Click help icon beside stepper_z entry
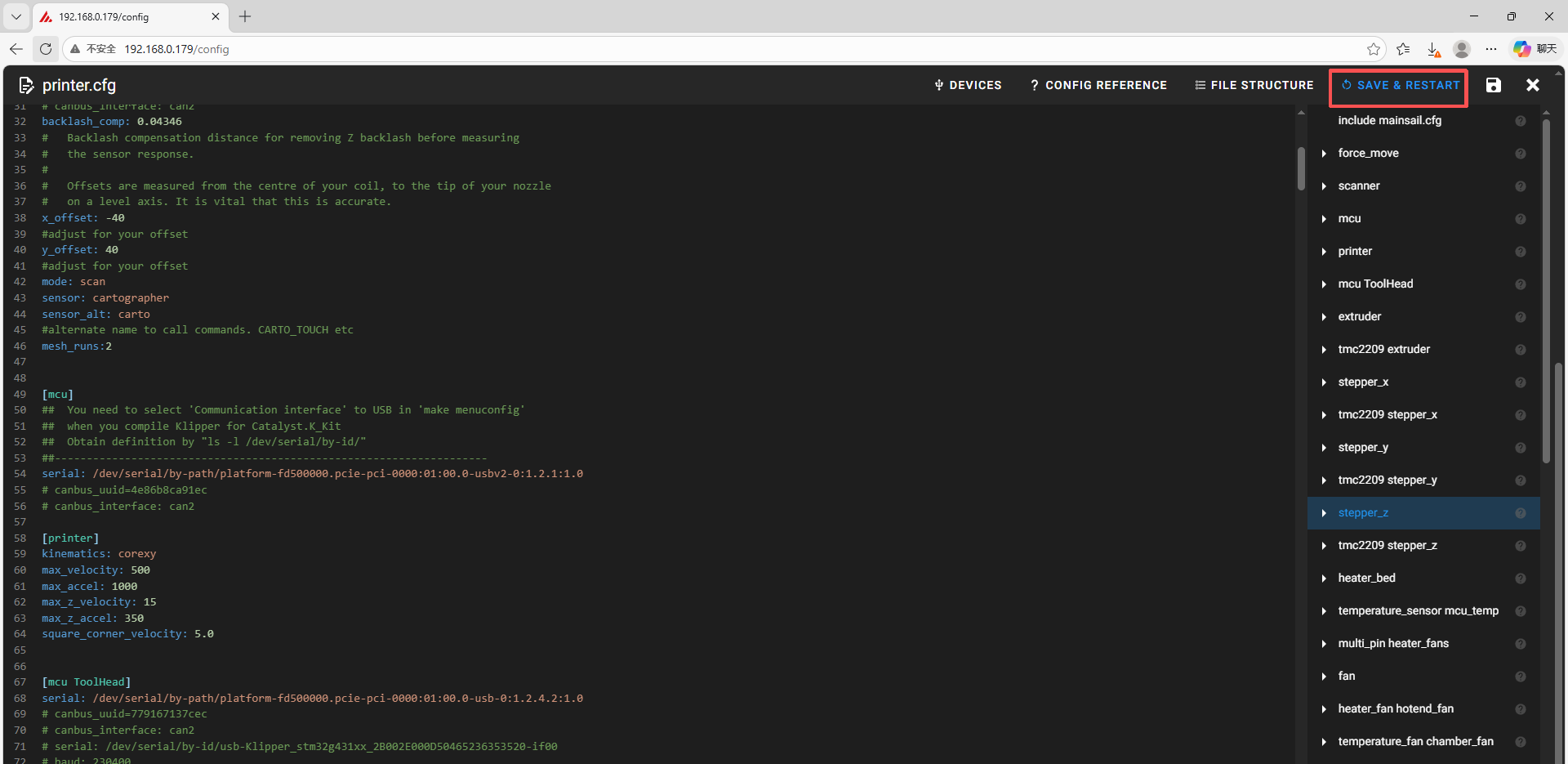Screen dimensions: 1568x764 1520,513
